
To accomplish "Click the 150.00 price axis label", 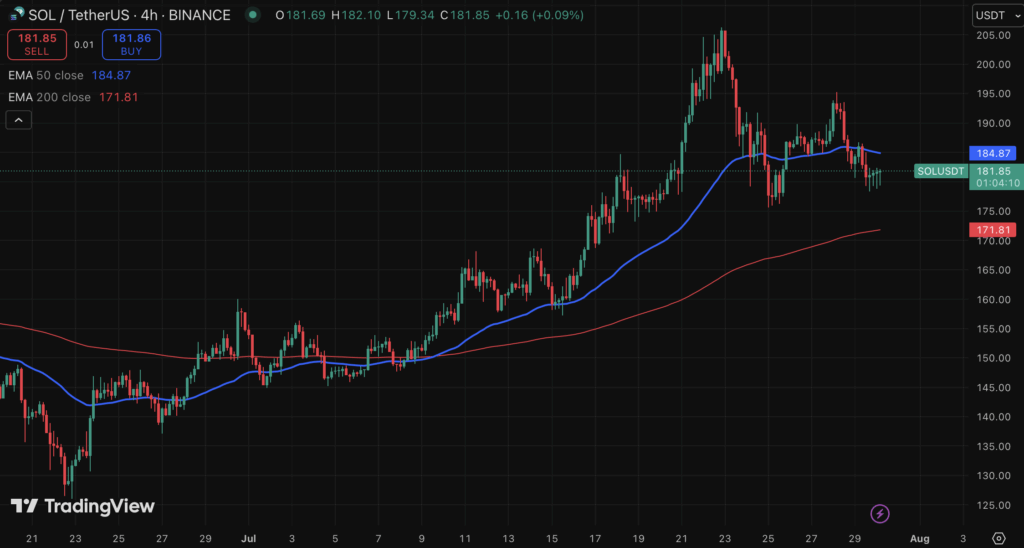I will pyautogui.click(x=994, y=358).
